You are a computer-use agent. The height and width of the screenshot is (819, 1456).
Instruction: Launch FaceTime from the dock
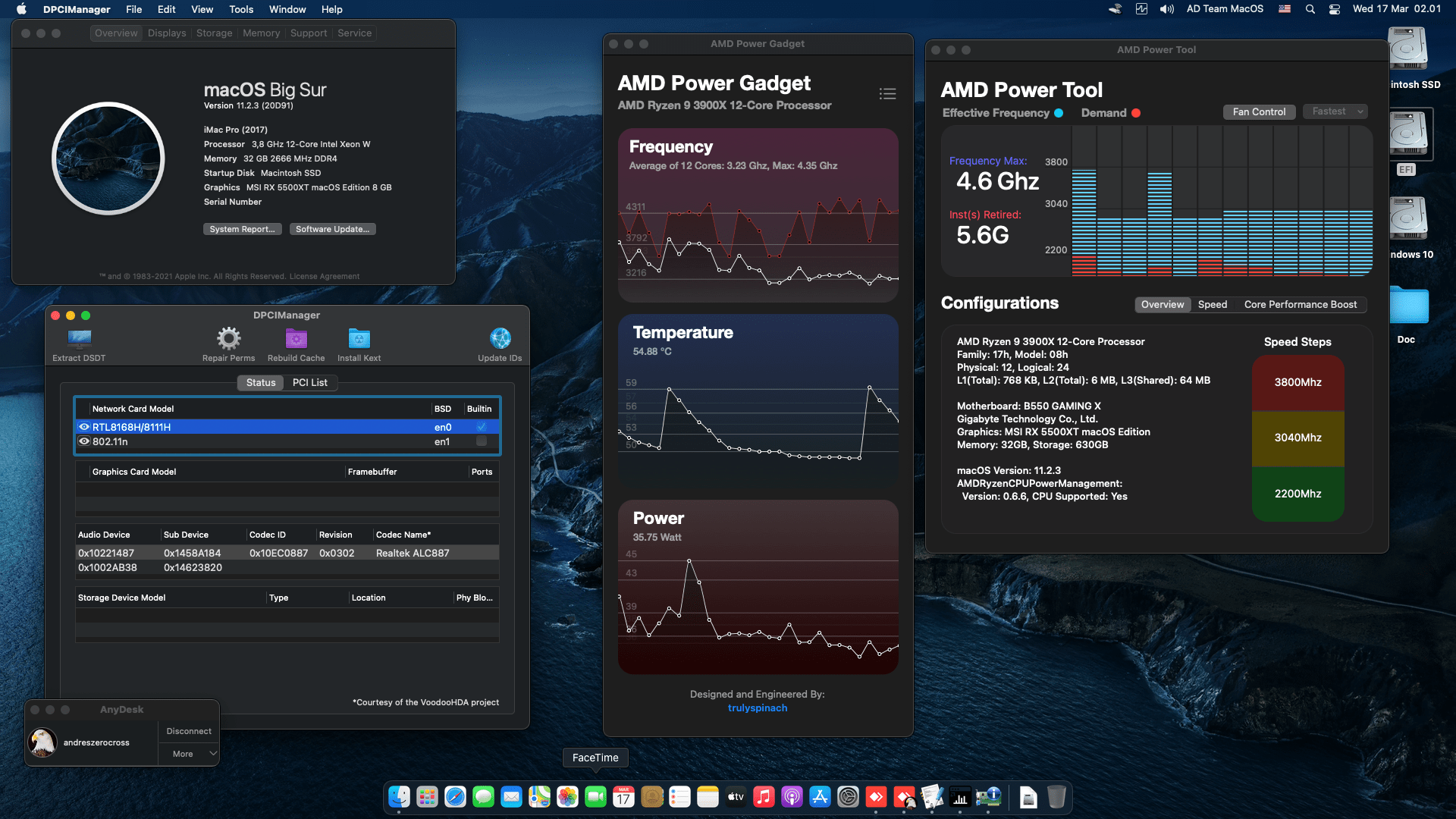pyautogui.click(x=595, y=797)
